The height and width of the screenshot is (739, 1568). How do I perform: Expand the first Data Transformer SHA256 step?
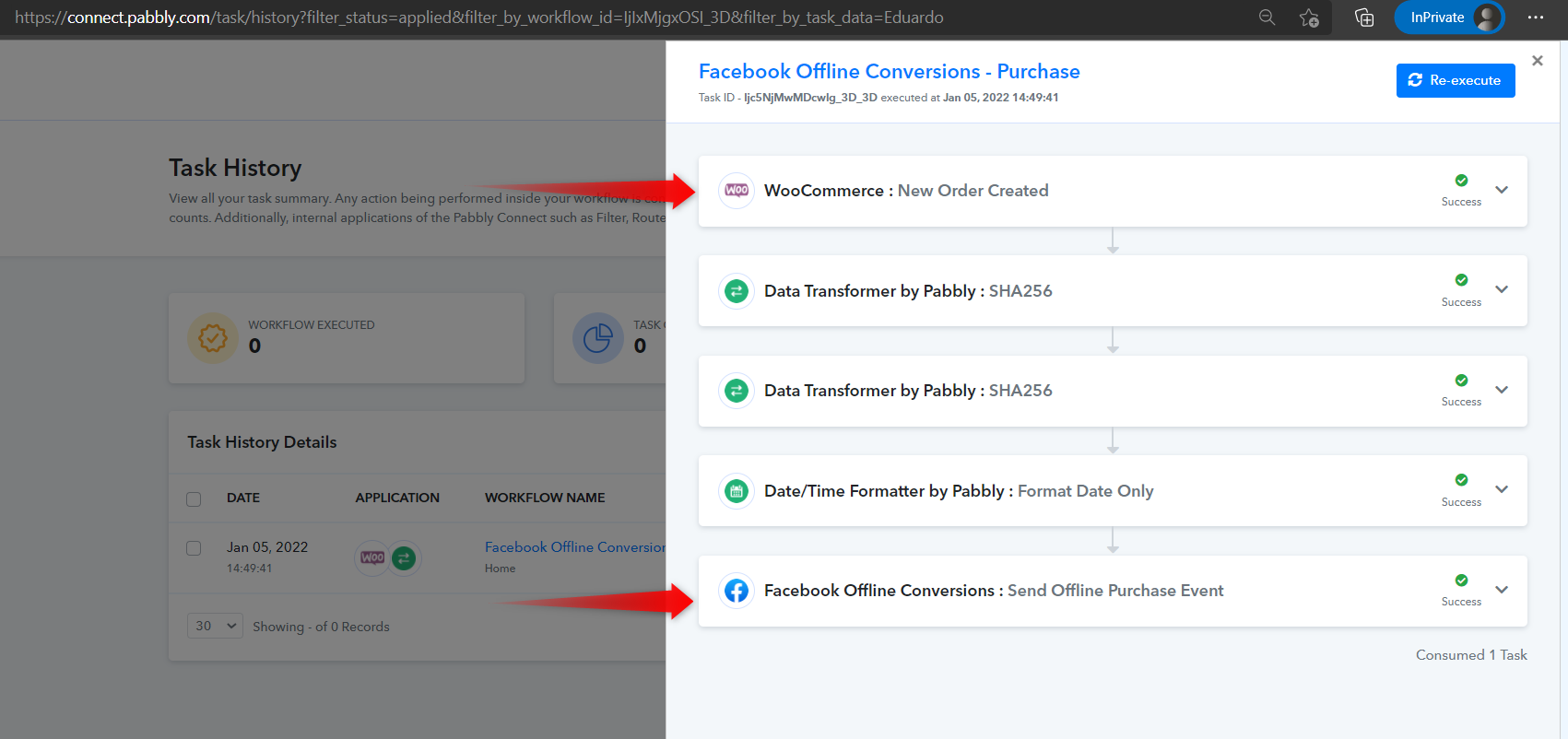click(1502, 289)
